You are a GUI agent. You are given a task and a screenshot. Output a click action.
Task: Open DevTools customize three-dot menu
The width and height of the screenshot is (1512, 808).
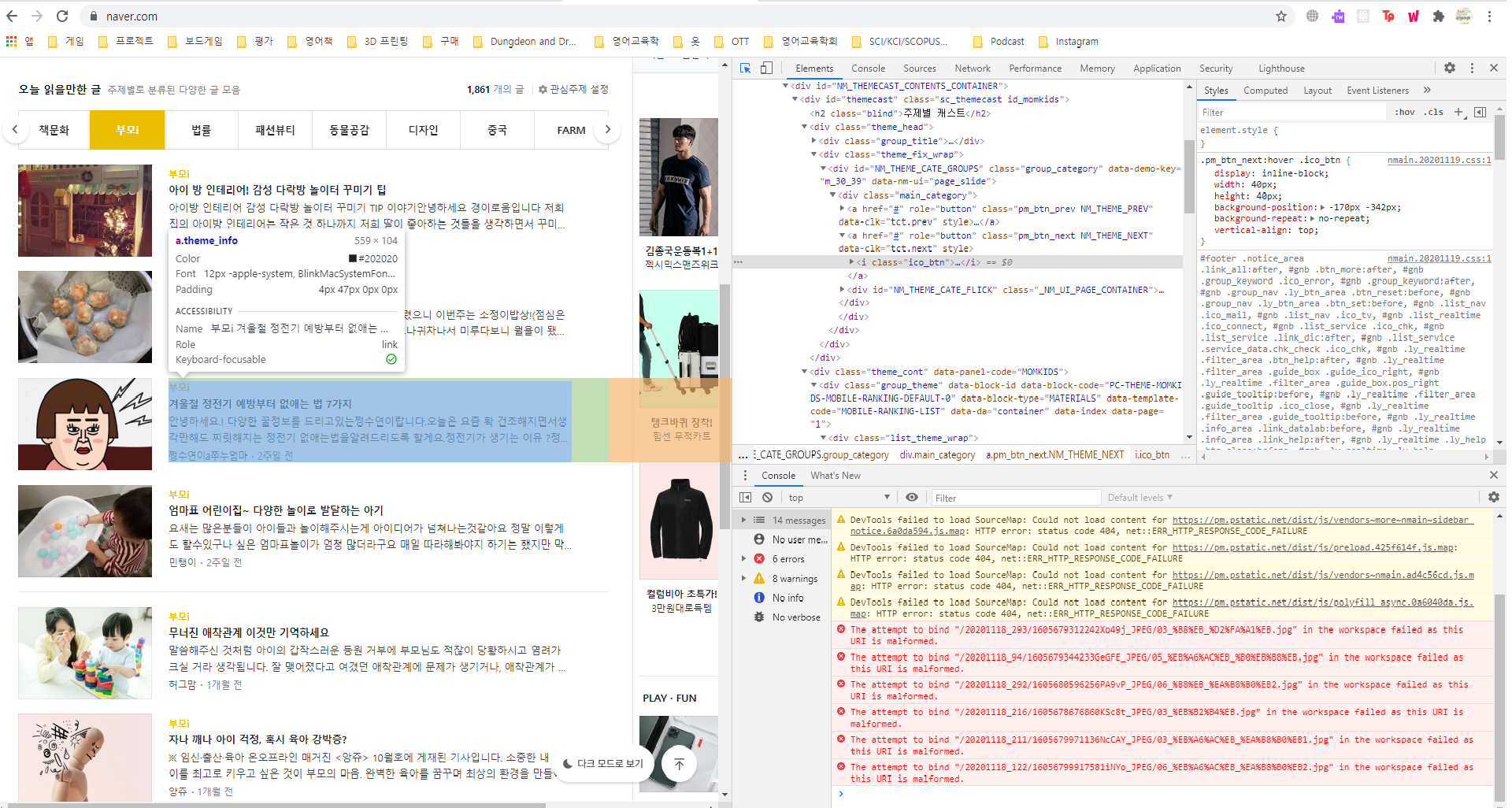coord(1472,68)
